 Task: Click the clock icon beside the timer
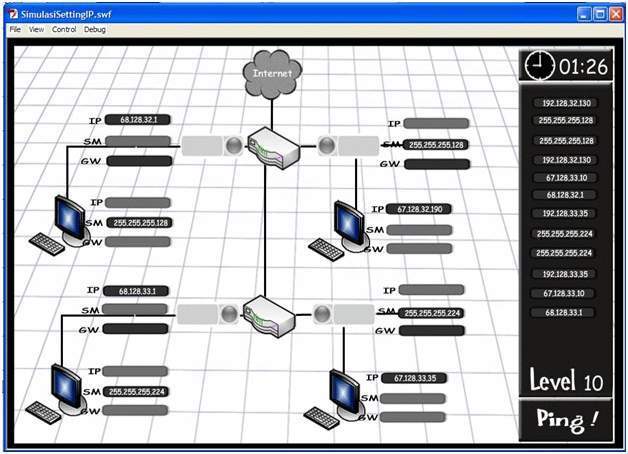coord(539,66)
